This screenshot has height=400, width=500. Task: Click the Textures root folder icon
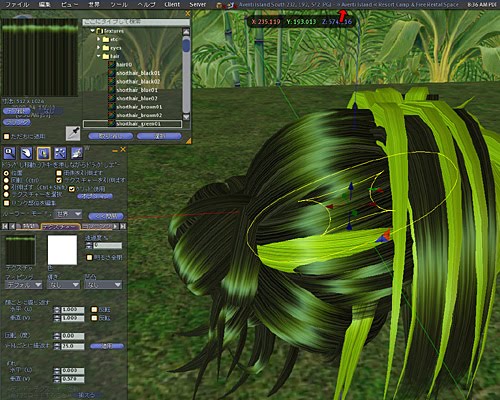tap(99, 31)
